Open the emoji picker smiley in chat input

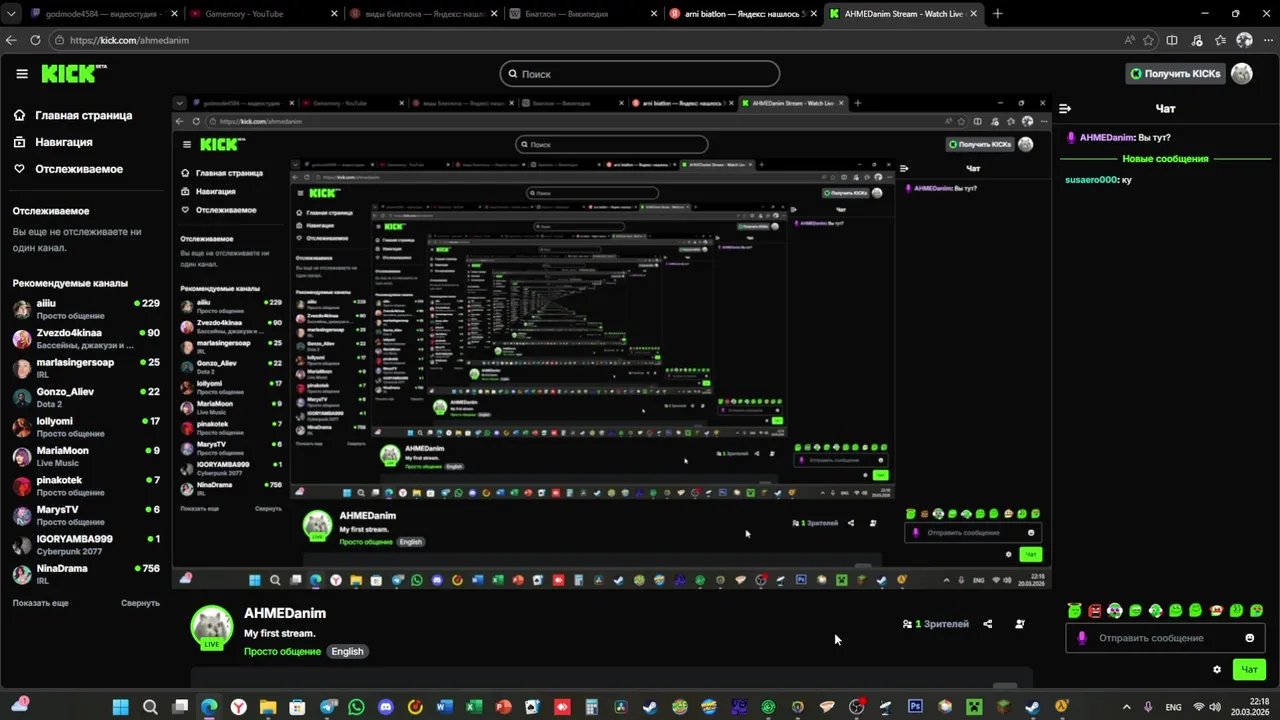(1250, 638)
